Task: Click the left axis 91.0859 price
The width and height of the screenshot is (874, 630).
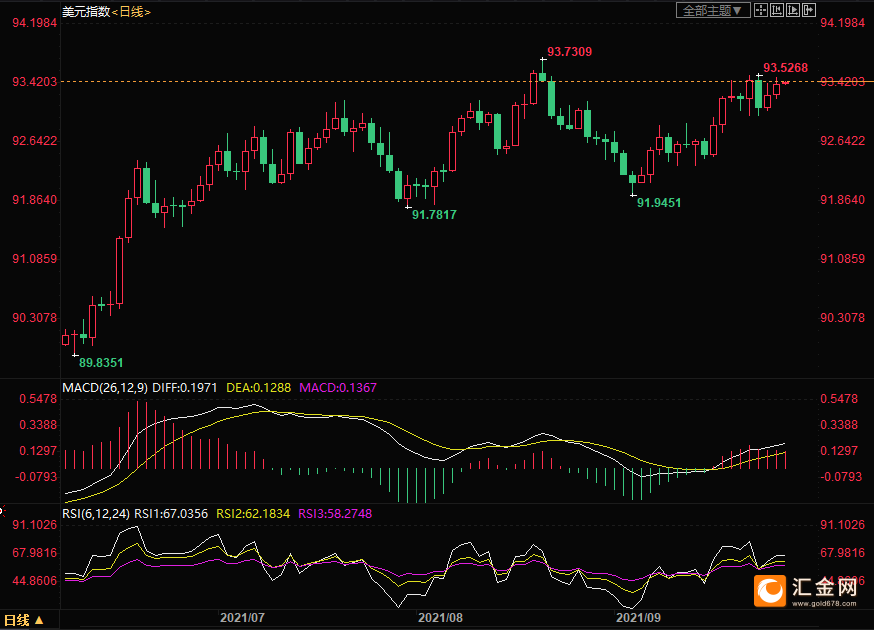Action: [x=35, y=259]
